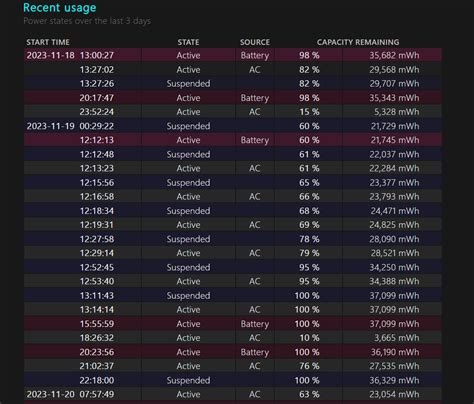
Task: Click the STATE column header
Action: point(188,42)
